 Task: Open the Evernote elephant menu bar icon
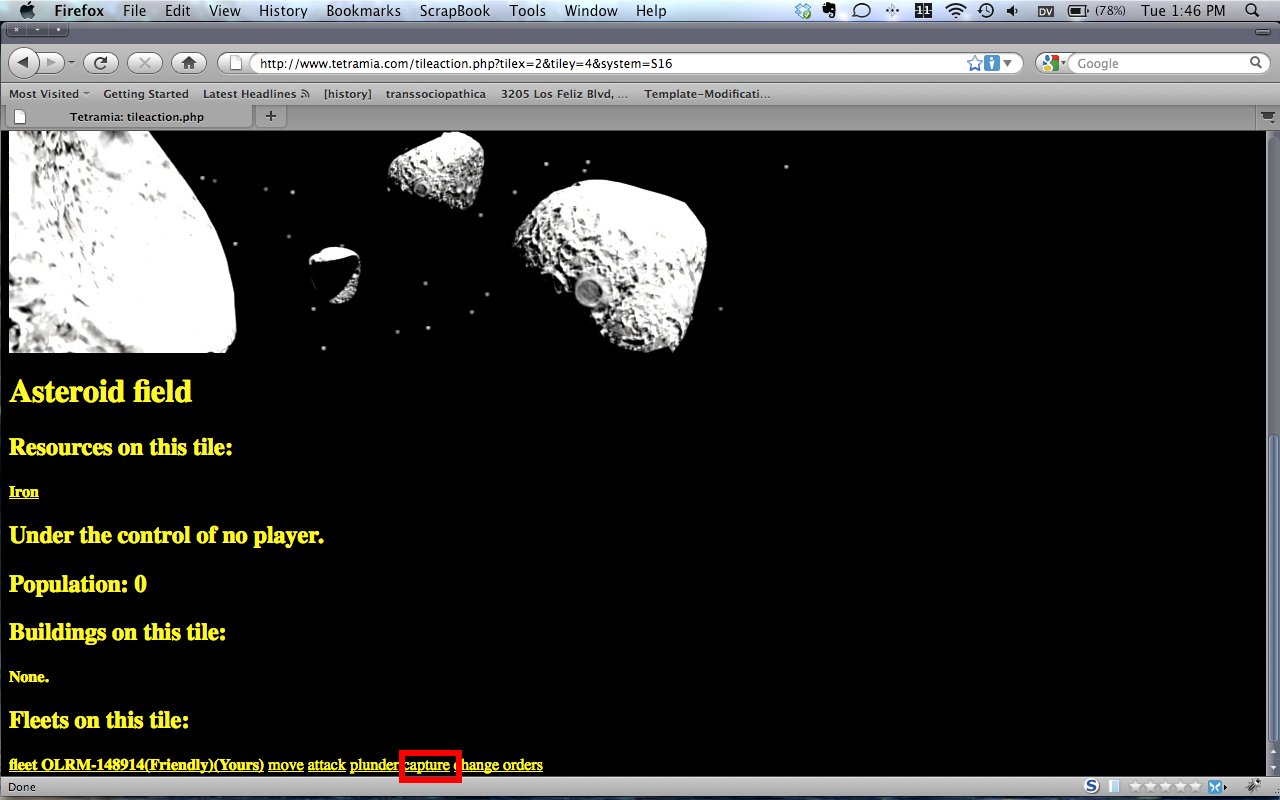829,11
